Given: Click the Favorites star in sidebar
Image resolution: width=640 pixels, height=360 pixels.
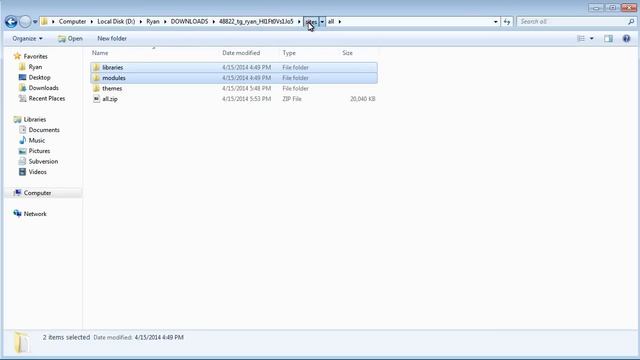Looking at the screenshot, I should [17, 56].
